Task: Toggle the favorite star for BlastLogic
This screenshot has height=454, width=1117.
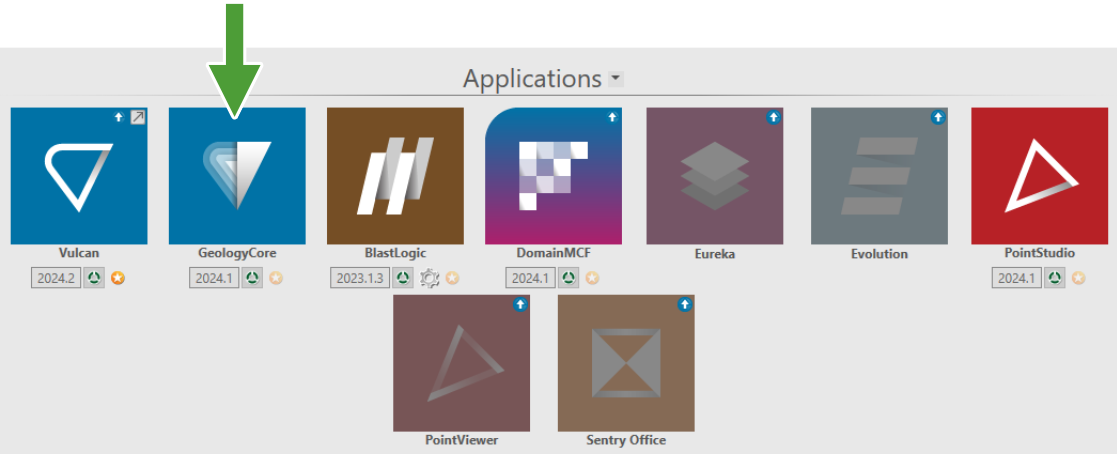Action: tap(452, 278)
